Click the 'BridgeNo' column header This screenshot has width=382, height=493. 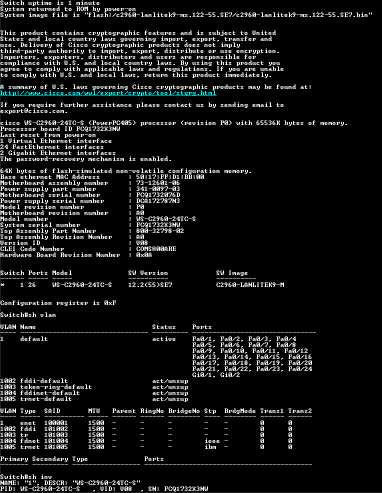pyautogui.click(x=184, y=411)
